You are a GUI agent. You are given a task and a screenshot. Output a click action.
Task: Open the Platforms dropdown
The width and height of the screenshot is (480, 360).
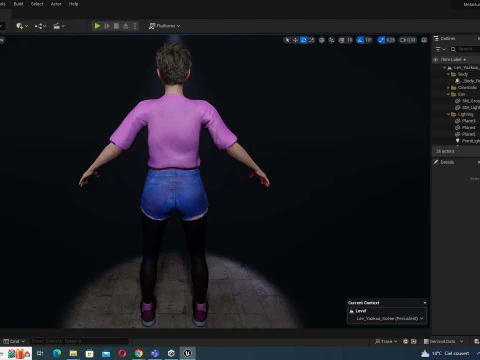coord(164,26)
